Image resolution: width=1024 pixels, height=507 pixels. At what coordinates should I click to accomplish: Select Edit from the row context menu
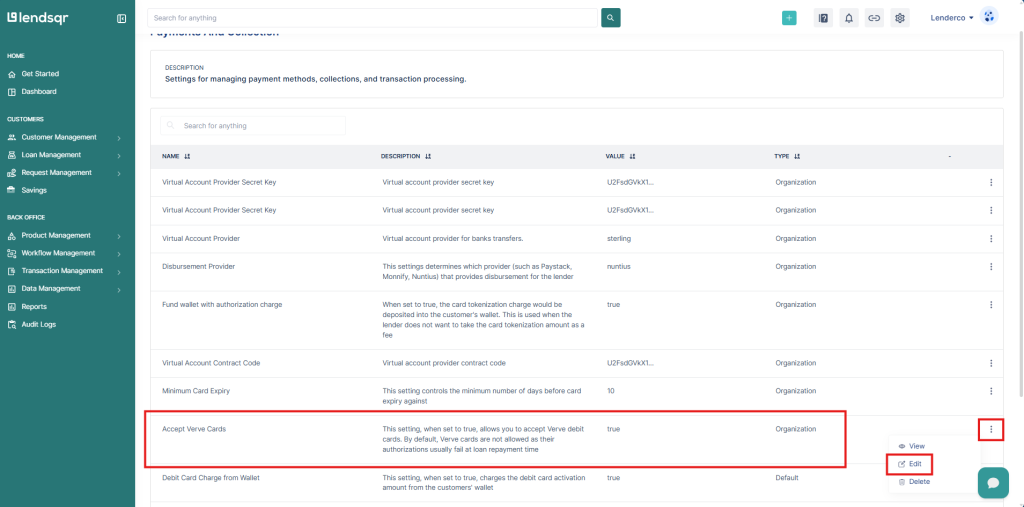tap(914, 464)
